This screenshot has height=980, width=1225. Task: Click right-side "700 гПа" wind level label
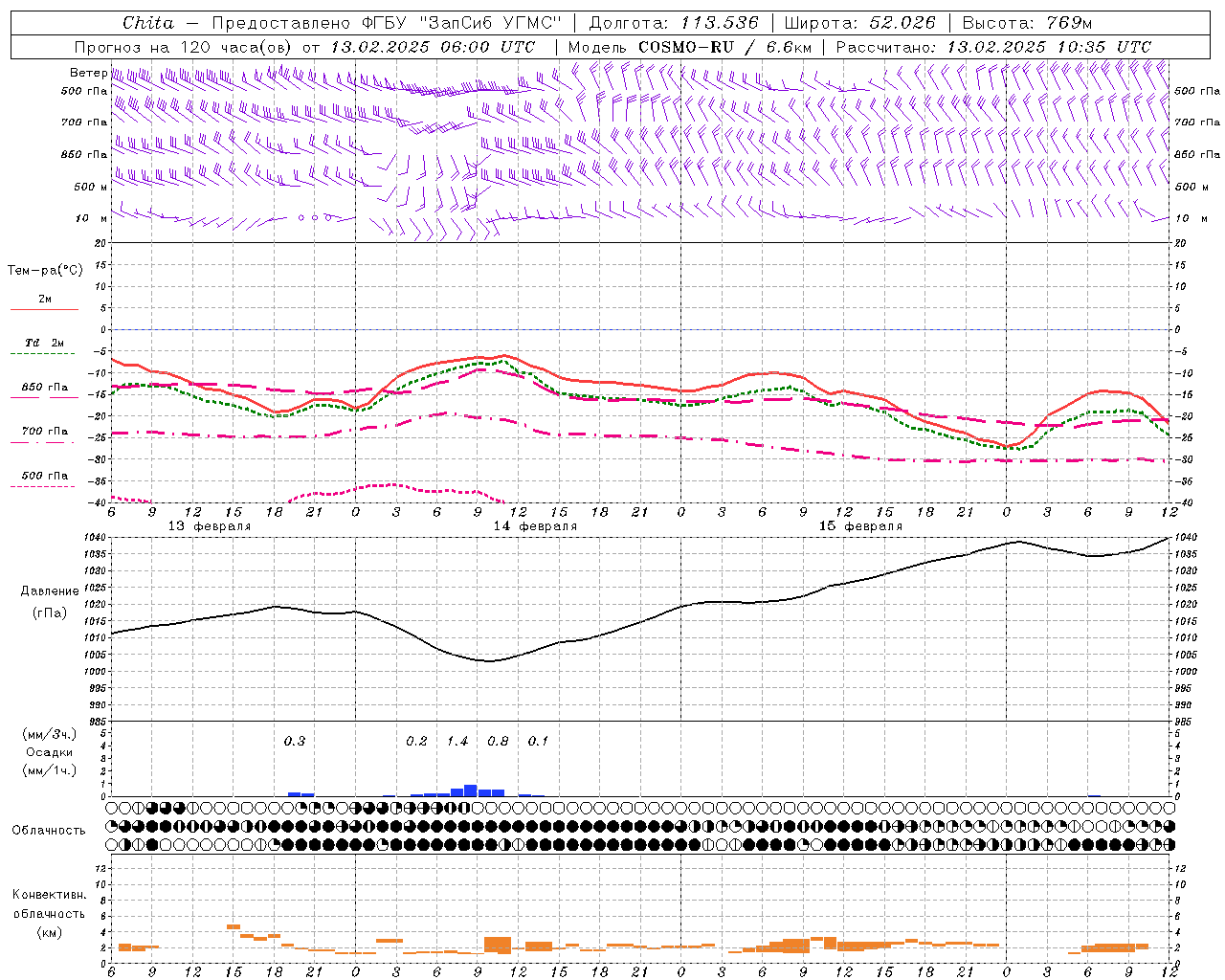1197,122
